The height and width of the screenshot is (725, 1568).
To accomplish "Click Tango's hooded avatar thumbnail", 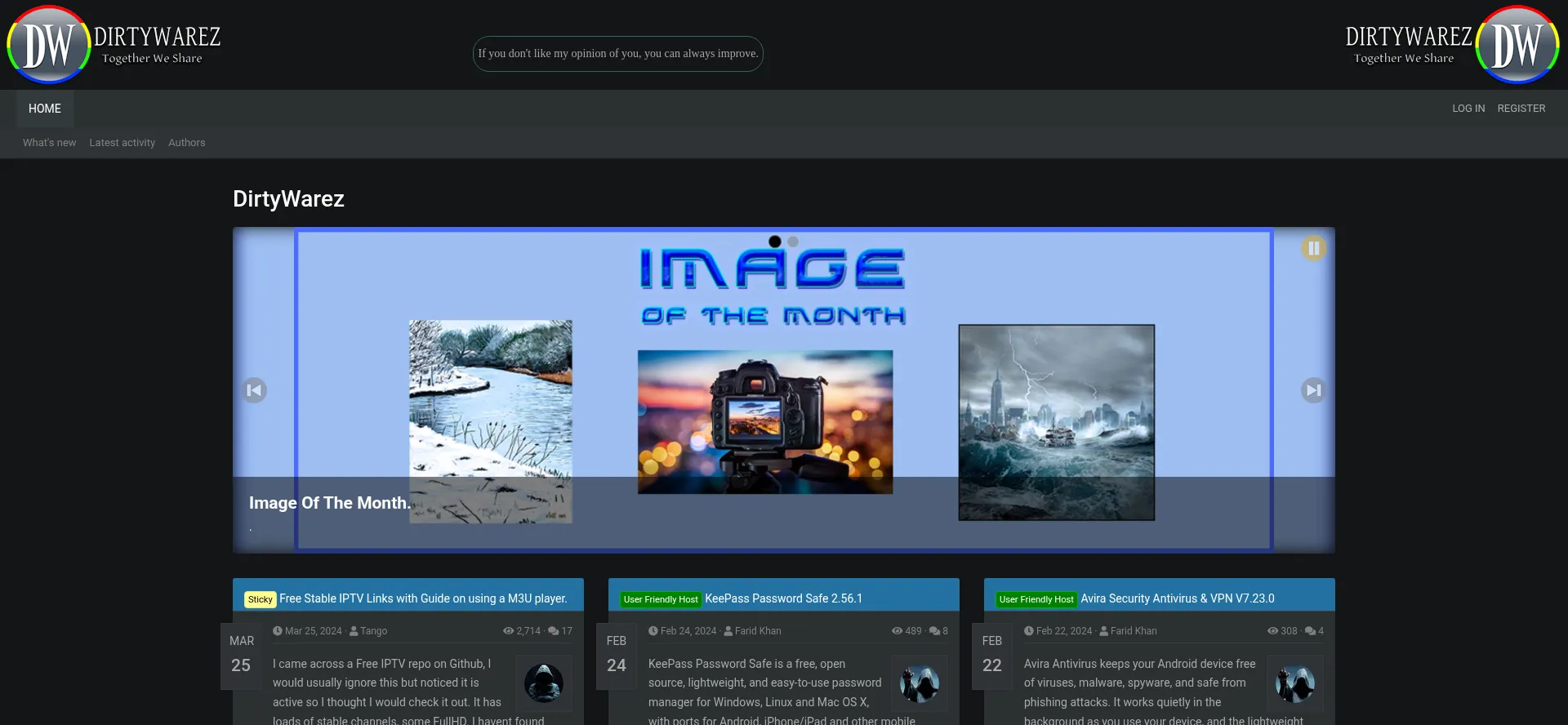I will click(x=544, y=683).
